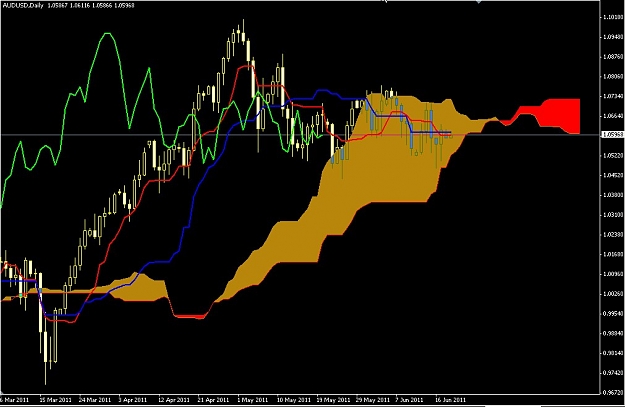Click the 1.09480 price axis label
This screenshot has width=625, height=407.
coord(614,37)
